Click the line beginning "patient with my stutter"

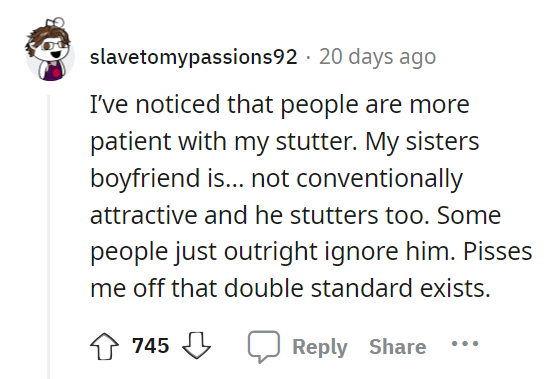[x=284, y=142]
